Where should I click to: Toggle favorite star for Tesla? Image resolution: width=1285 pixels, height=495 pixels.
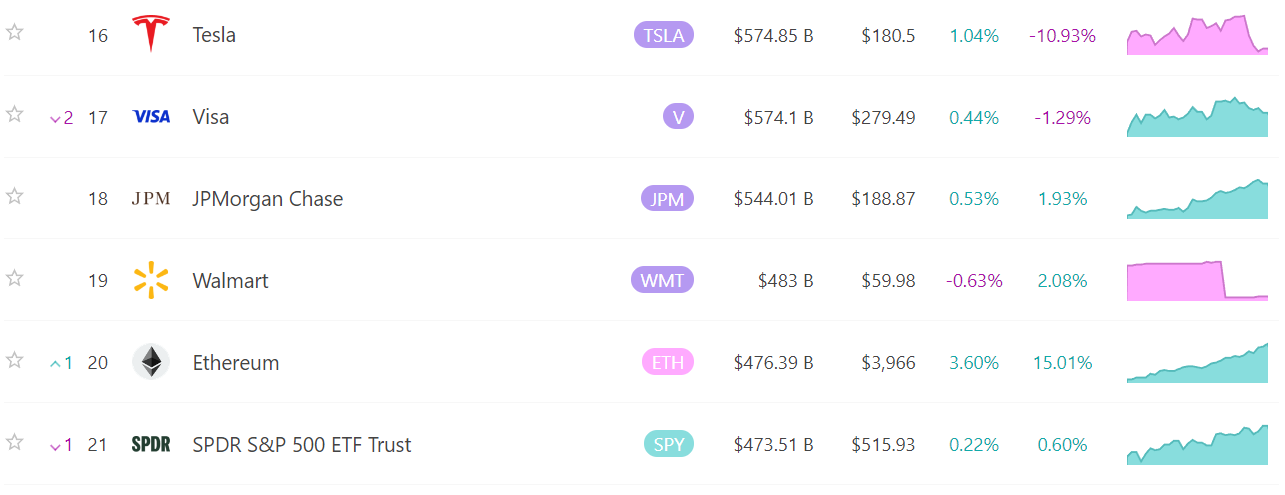pos(14,32)
